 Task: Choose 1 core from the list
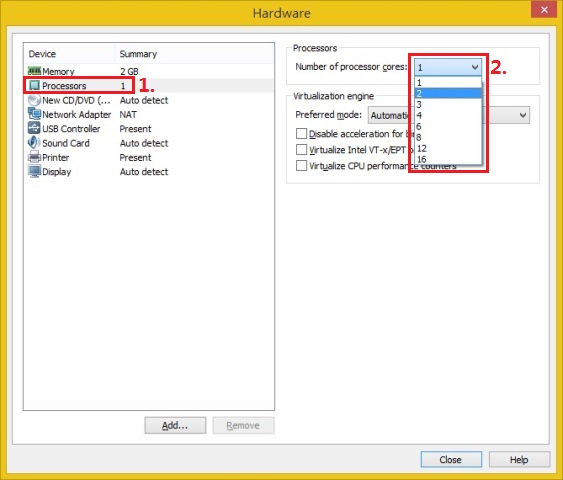click(448, 83)
